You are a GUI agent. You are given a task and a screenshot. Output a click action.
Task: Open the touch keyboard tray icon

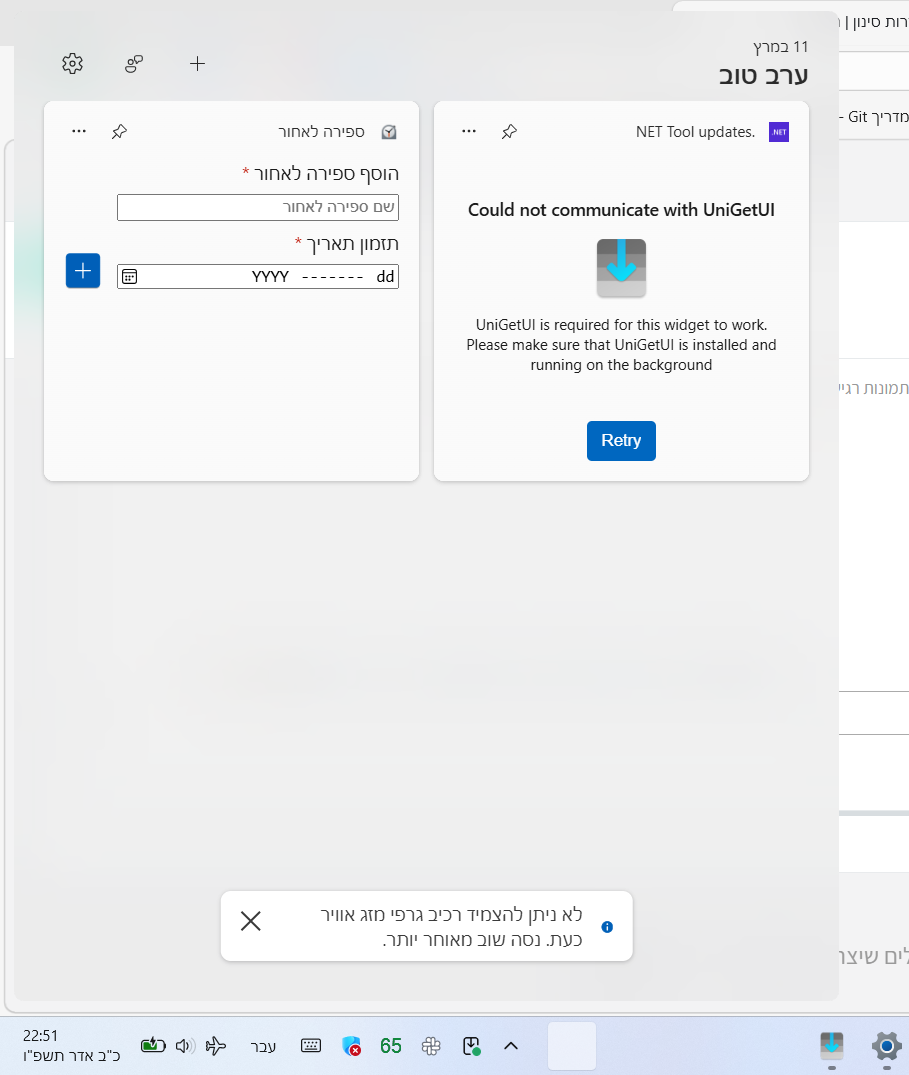pyautogui.click(x=311, y=1046)
